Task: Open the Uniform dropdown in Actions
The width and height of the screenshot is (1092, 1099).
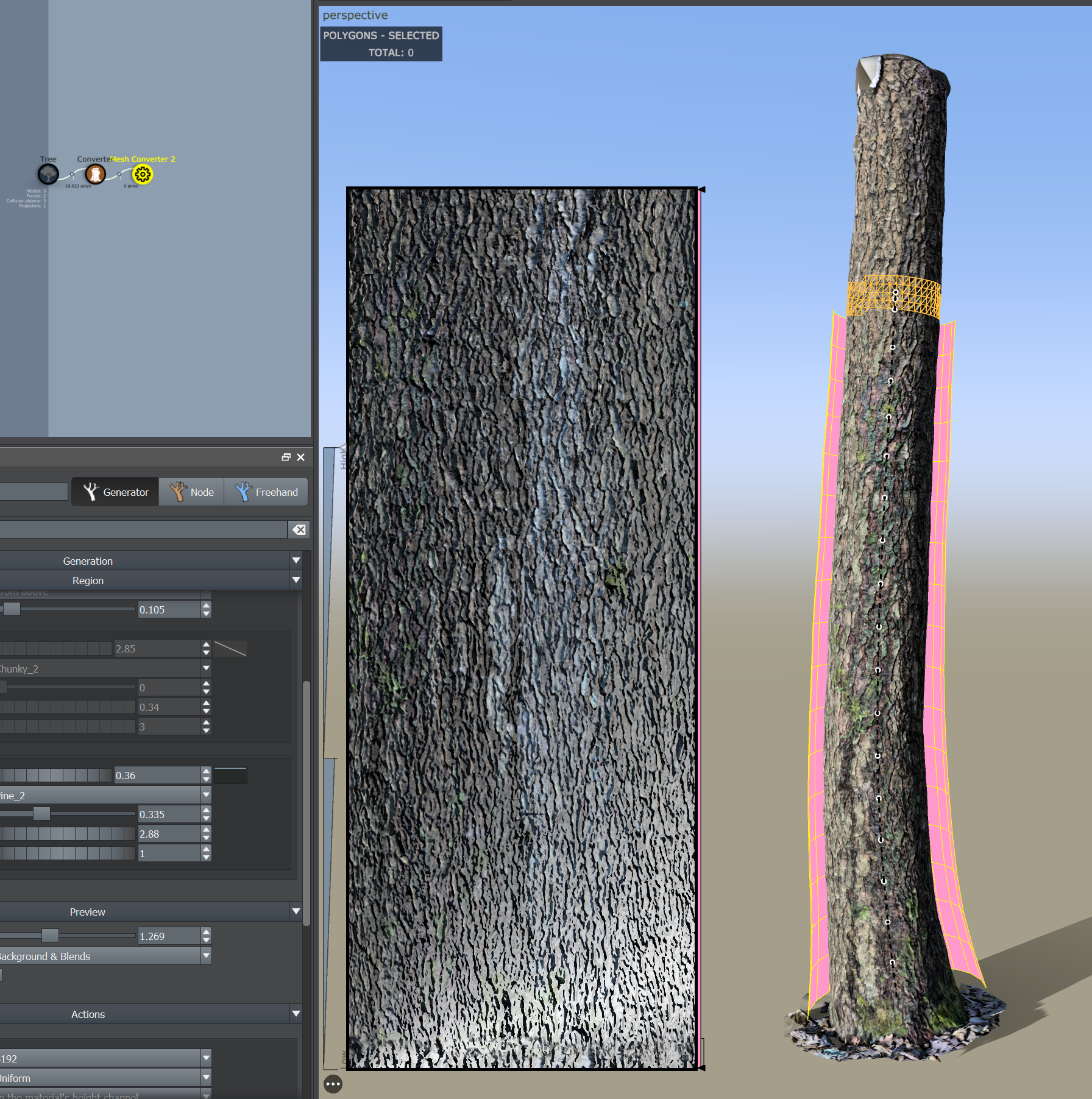Action: [206, 1078]
